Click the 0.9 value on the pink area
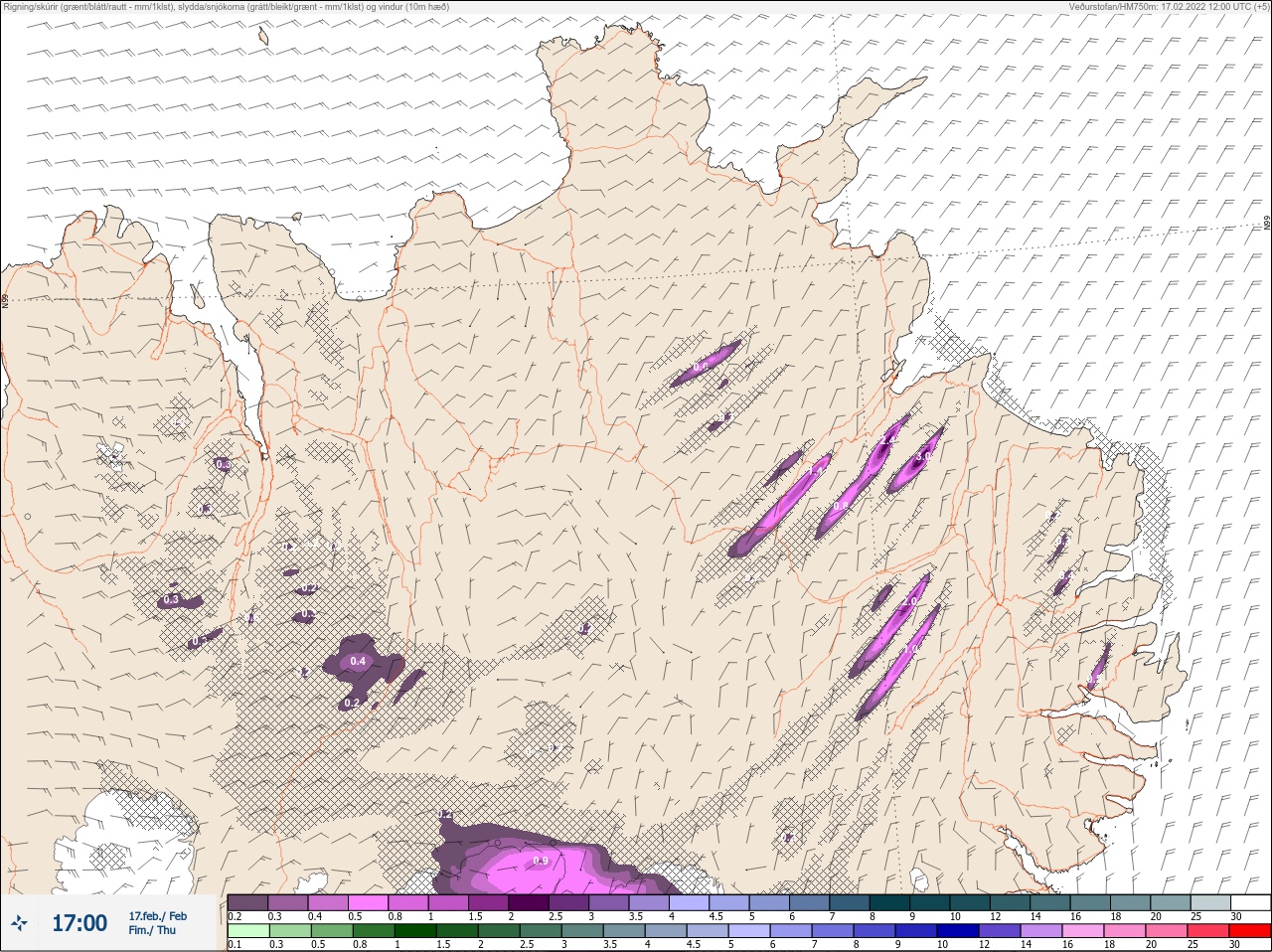The height and width of the screenshot is (952, 1272). click(x=541, y=861)
